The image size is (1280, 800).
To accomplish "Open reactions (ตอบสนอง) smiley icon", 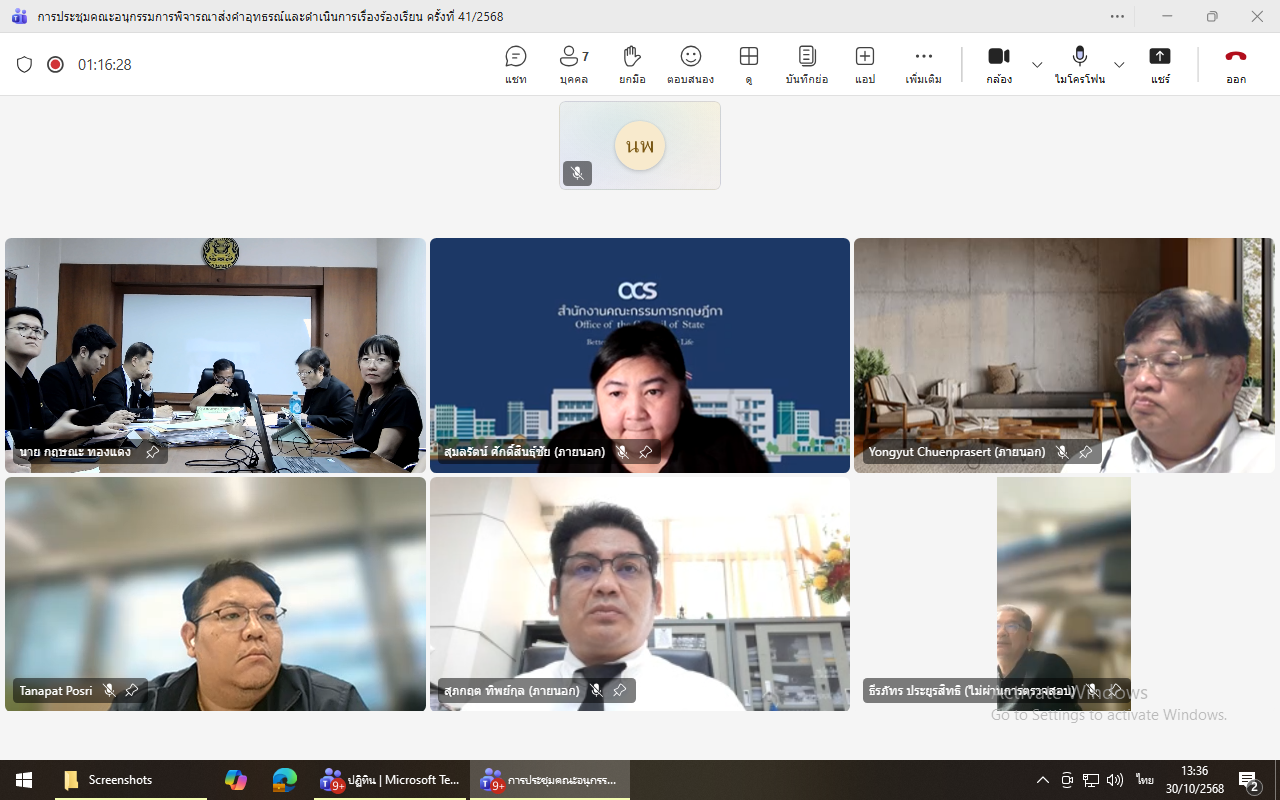I will coord(690,64).
